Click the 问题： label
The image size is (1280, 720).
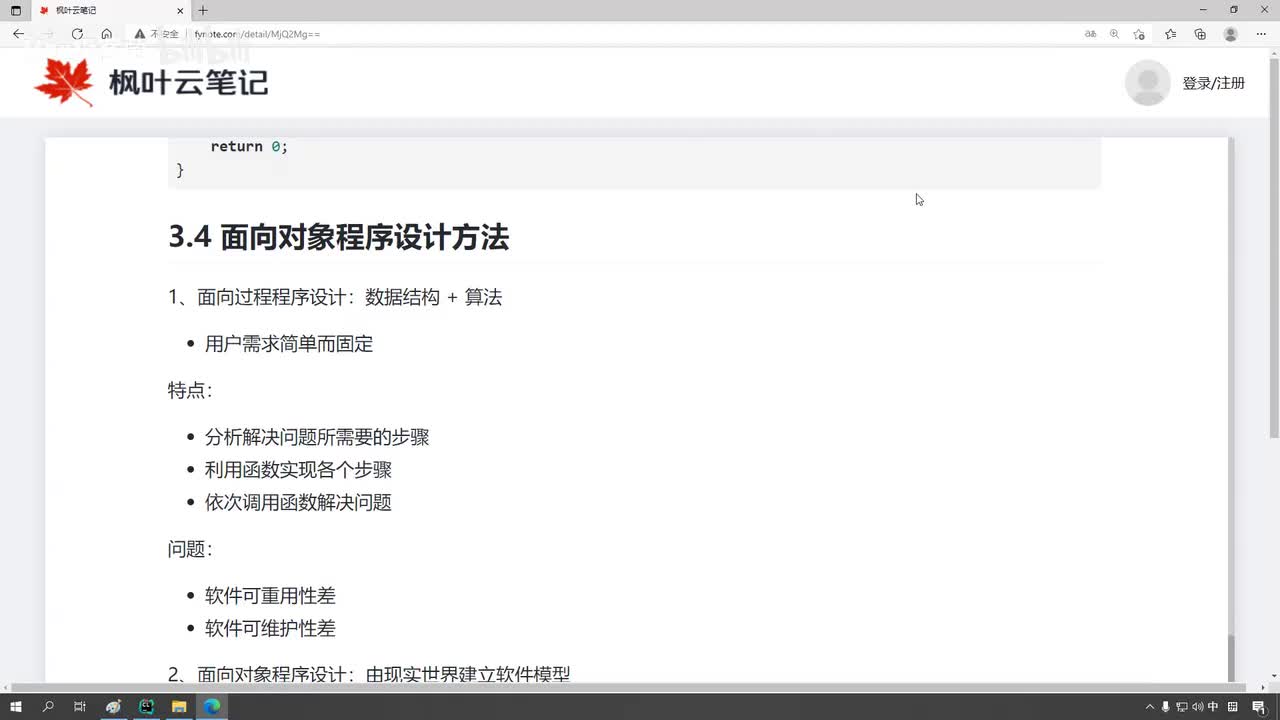click(x=190, y=549)
